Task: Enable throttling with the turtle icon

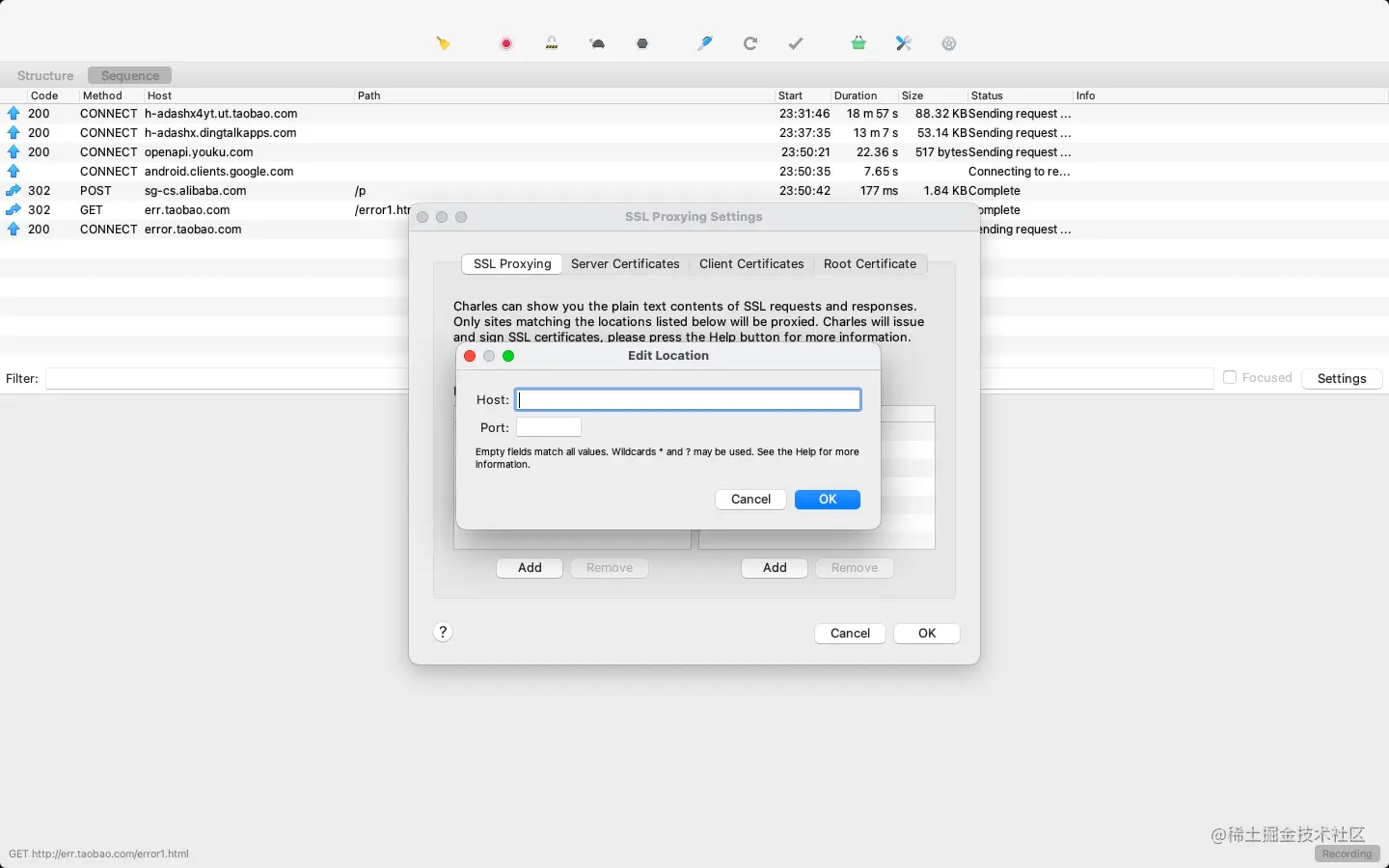Action: (598, 43)
